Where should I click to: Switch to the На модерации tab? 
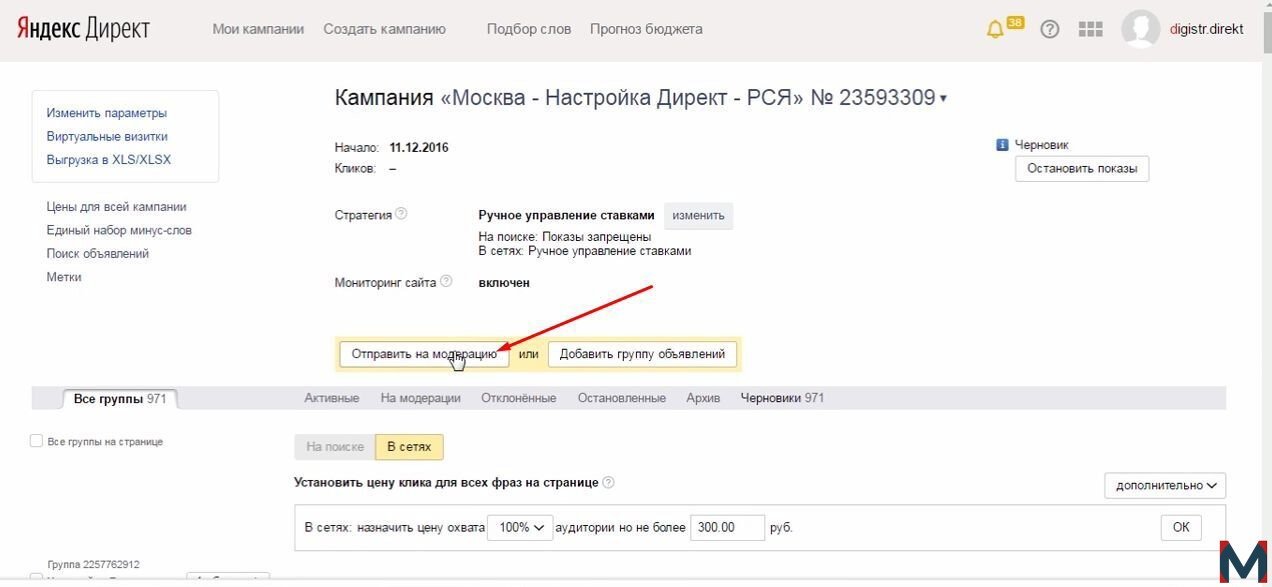[x=421, y=398]
